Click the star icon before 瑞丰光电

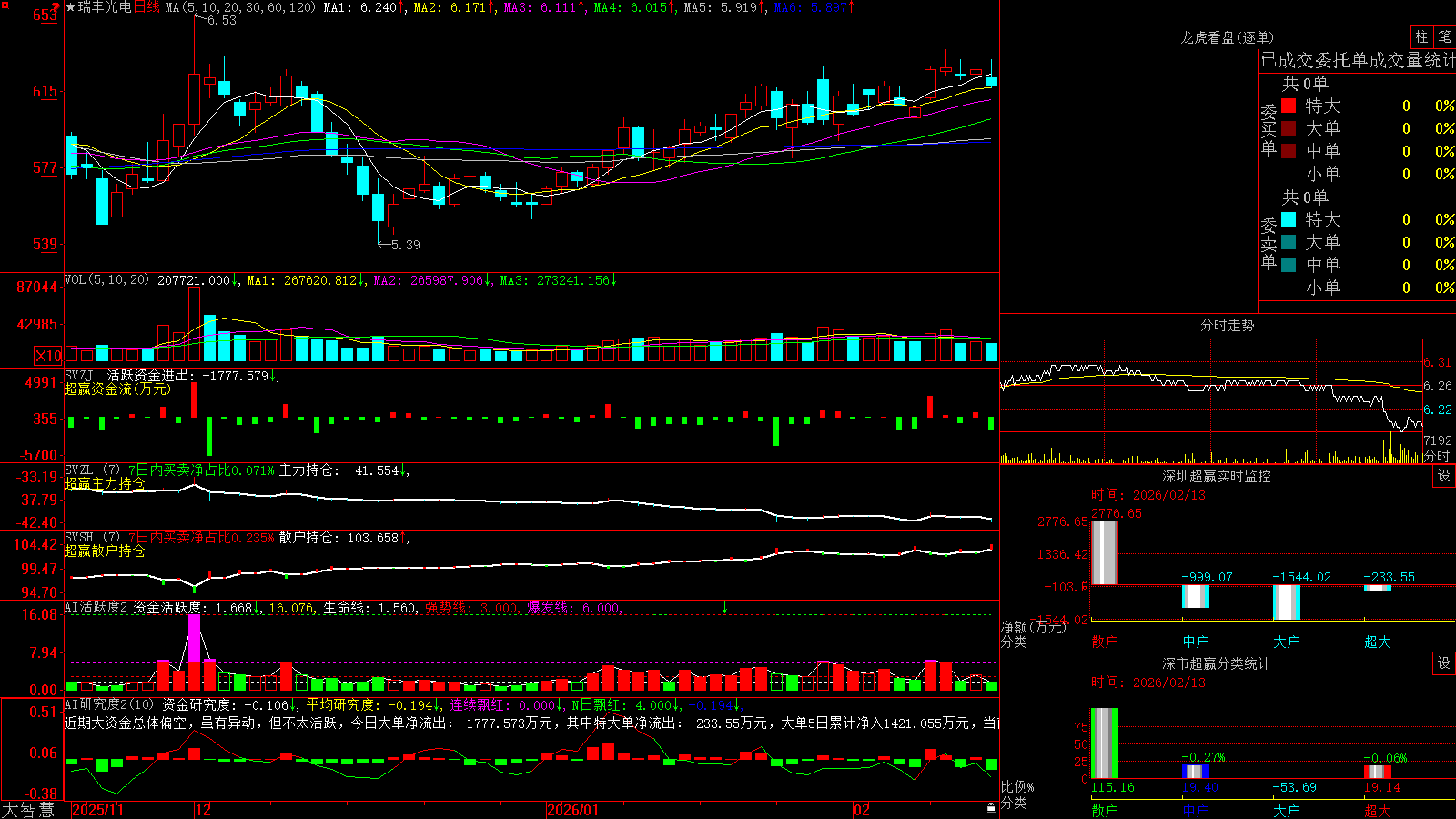70,7
